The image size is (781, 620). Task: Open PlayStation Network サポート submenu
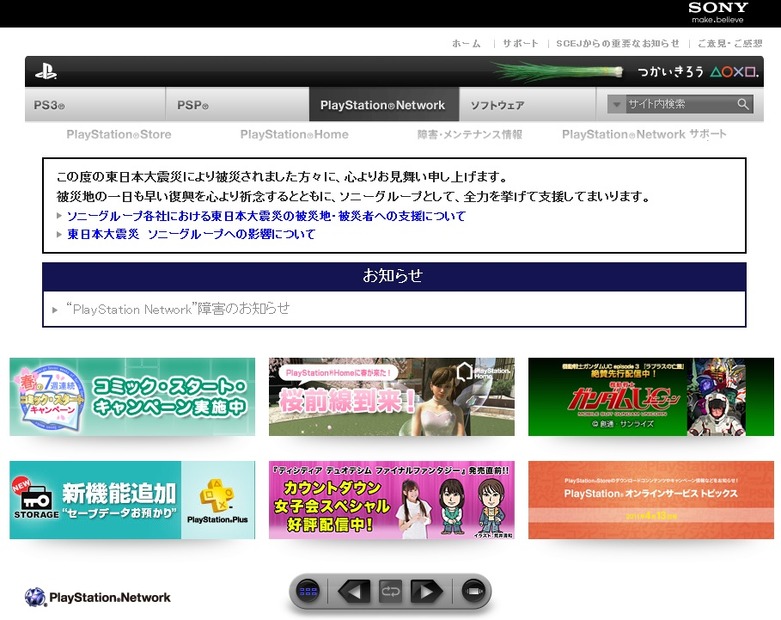click(644, 134)
